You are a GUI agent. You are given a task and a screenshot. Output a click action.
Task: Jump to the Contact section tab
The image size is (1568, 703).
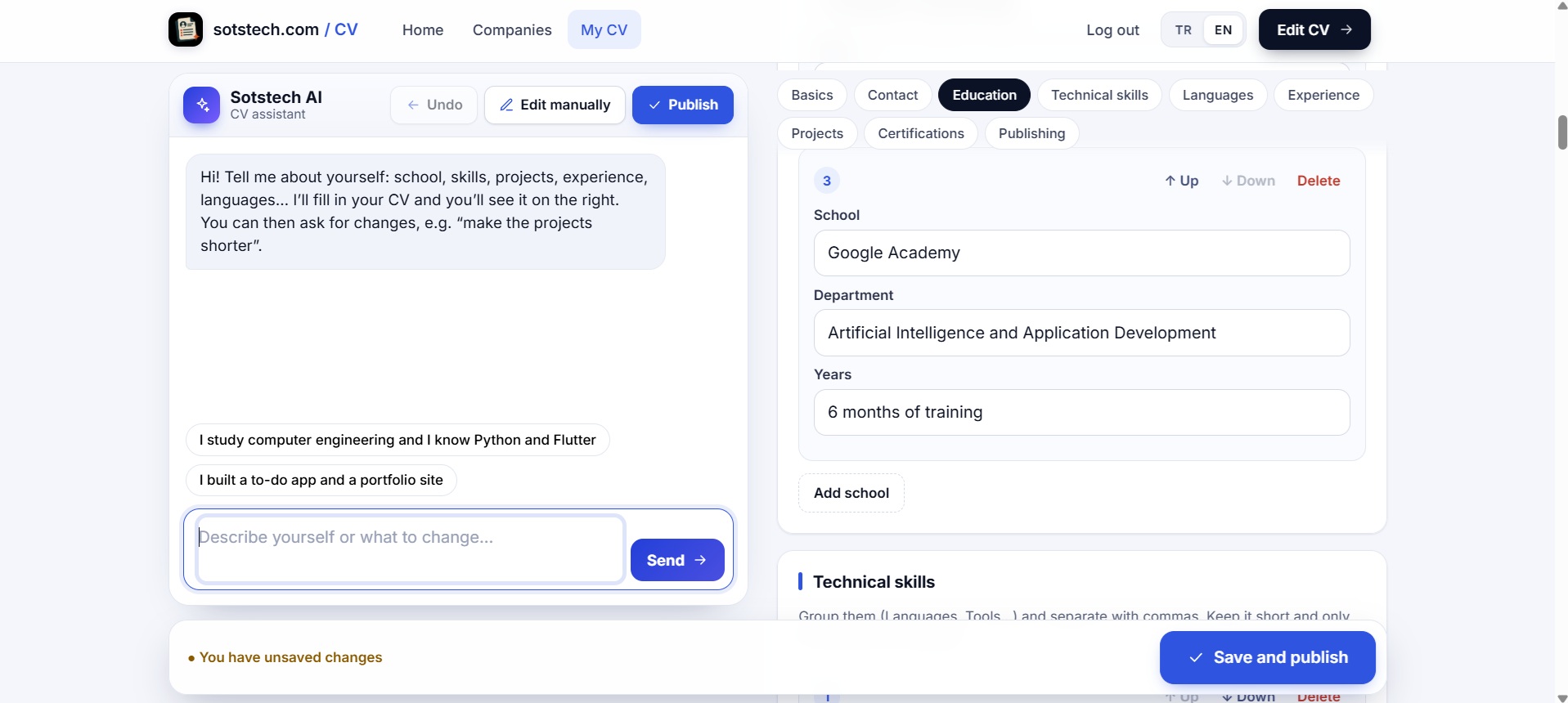pos(892,95)
